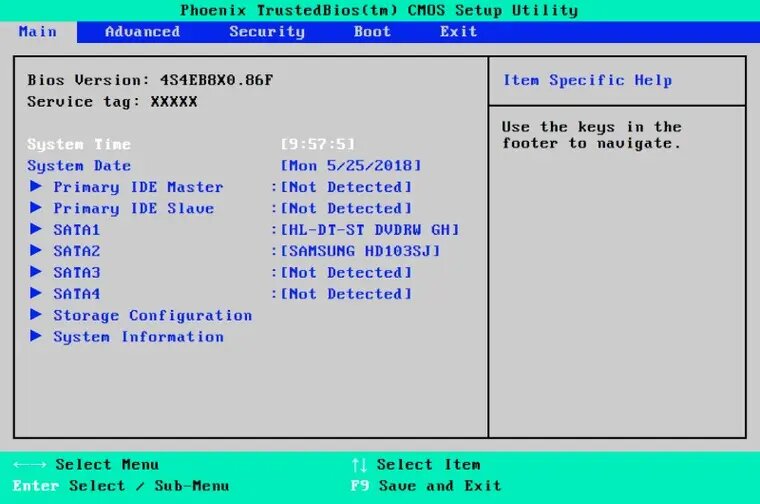The image size is (760, 504).
Task: Click the arrow beside Primary IDE Slave
Action: (x=35, y=208)
